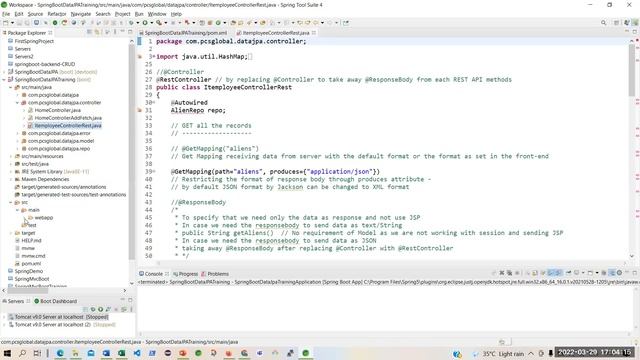Click Remove All Terminated Launches icon in Console

point(509,273)
